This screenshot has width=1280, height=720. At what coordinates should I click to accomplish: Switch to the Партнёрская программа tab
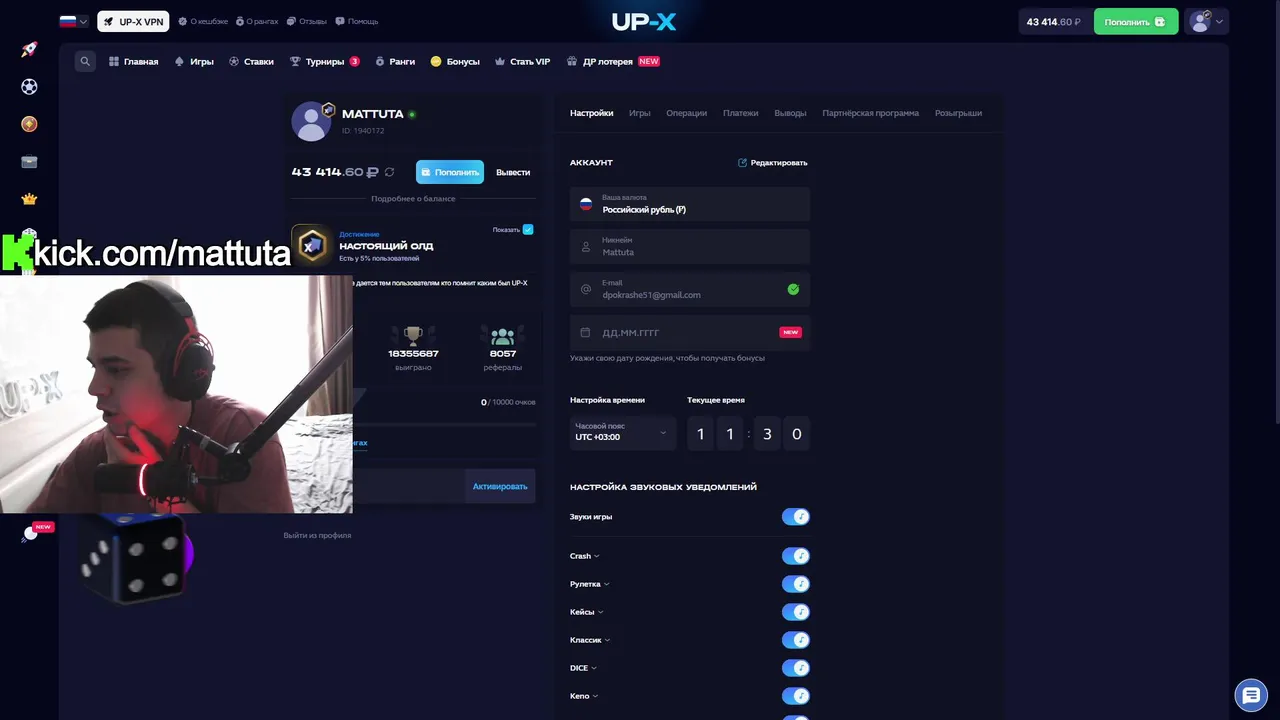870,113
